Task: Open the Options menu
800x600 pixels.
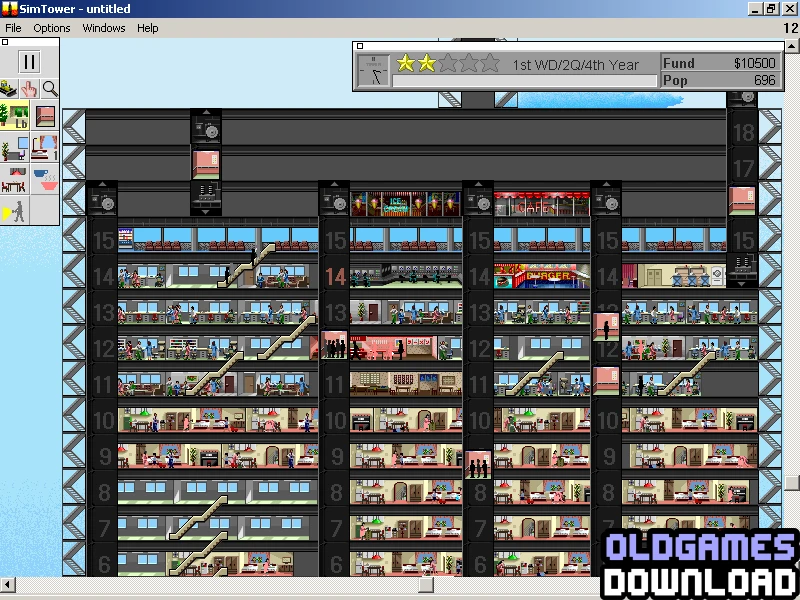Action: (x=52, y=28)
